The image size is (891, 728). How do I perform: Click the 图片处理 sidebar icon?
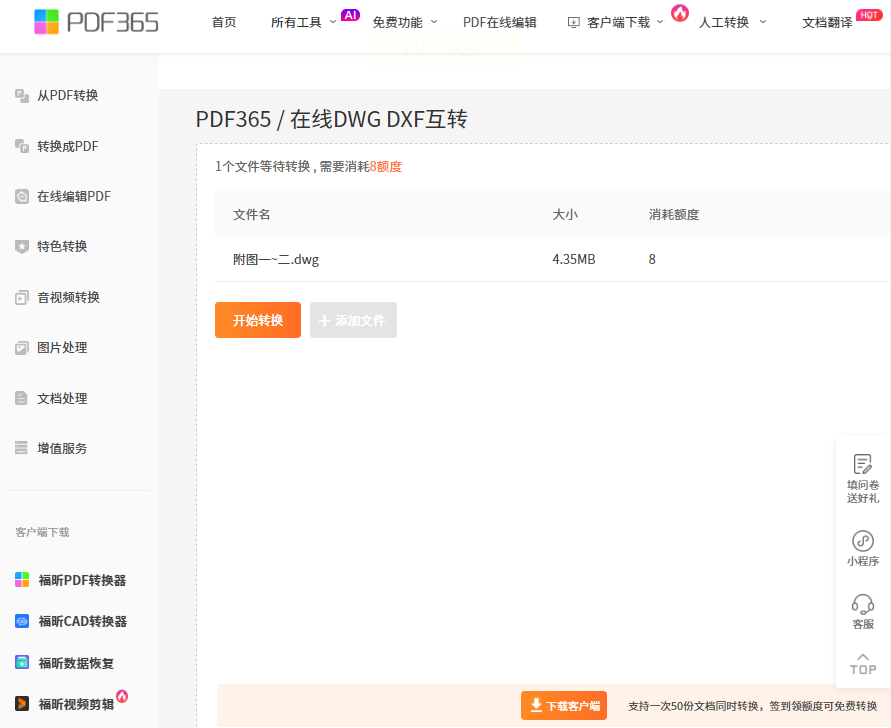coord(22,348)
